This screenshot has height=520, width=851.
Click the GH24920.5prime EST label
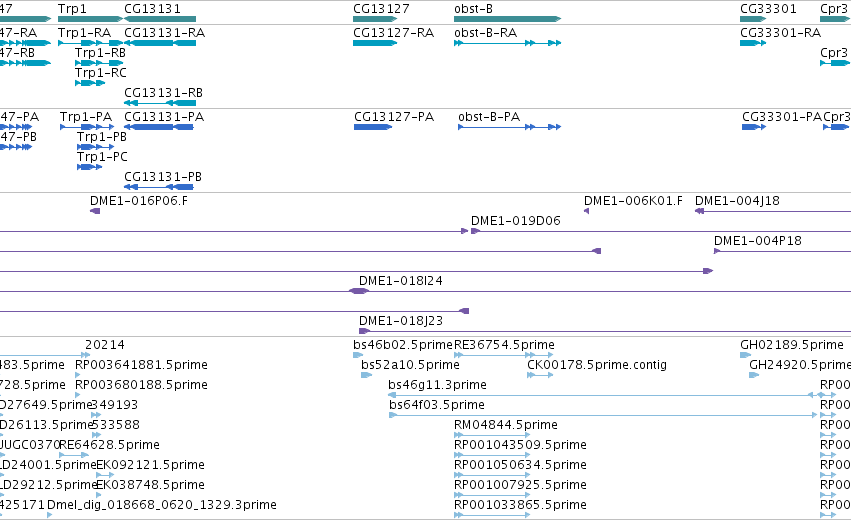click(x=800, y=365)
